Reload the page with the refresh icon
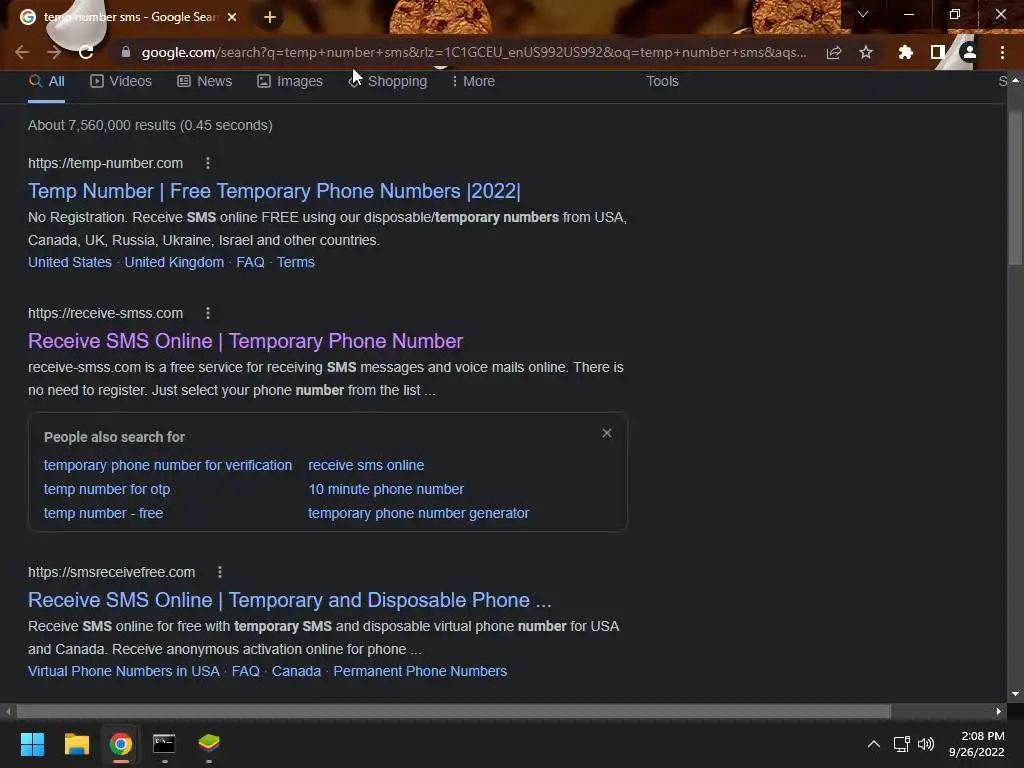Image resolution: width=1024 pixels, height=768 pixels. pyautogui.click(x=86, y=52)
